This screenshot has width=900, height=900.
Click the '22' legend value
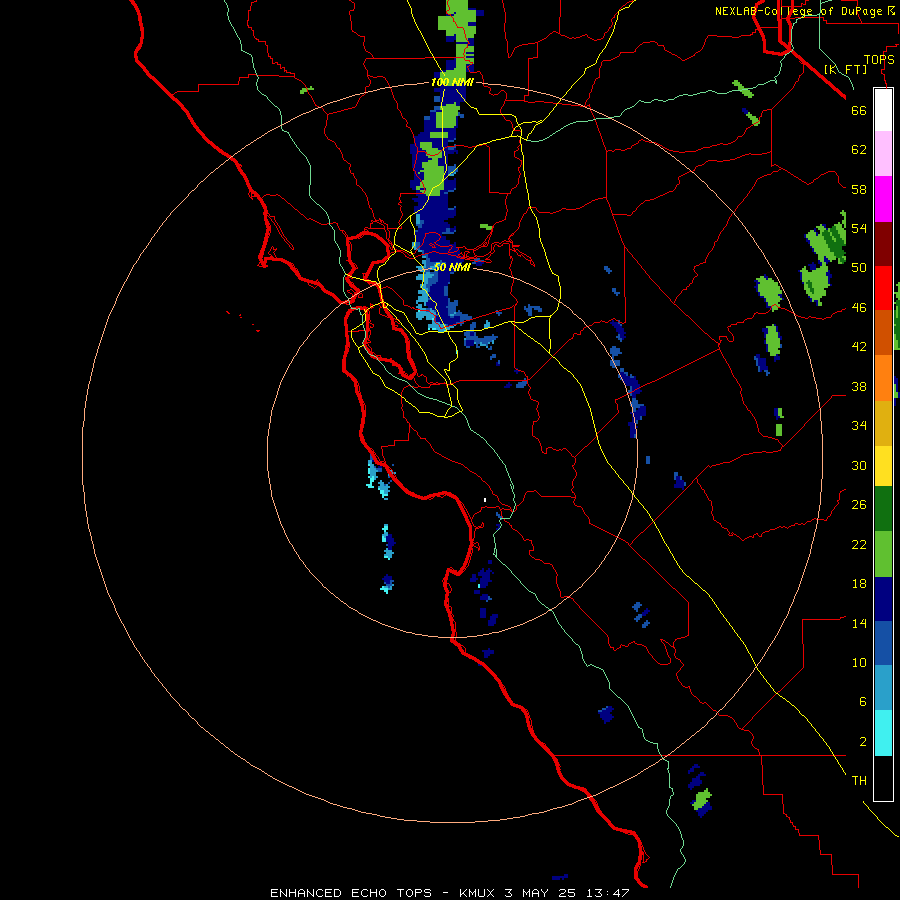point(859,544)
